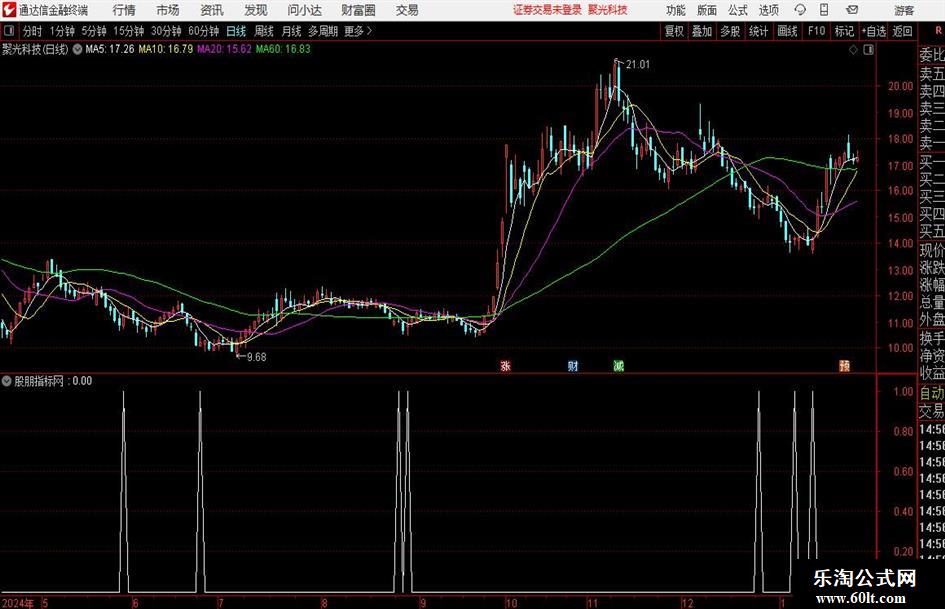Open the mail message icon
Screen dimensions: 945x609
852,10
